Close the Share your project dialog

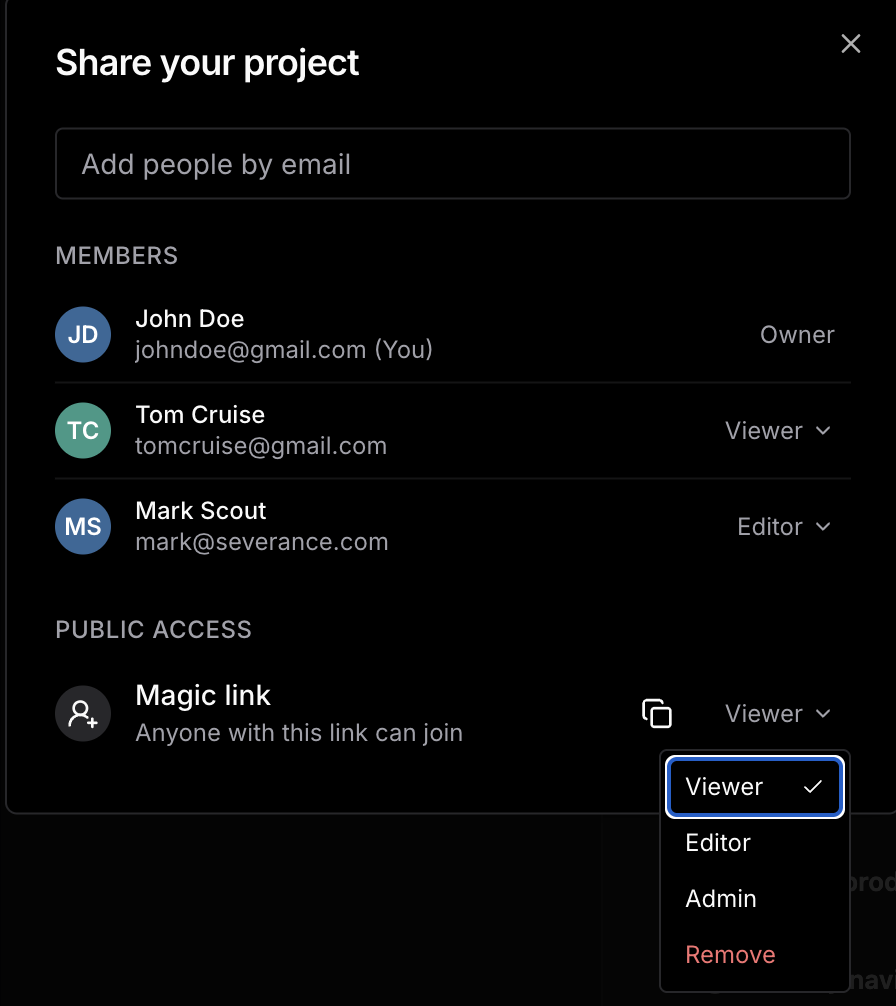pyautogui.click(x=850, y=44)
